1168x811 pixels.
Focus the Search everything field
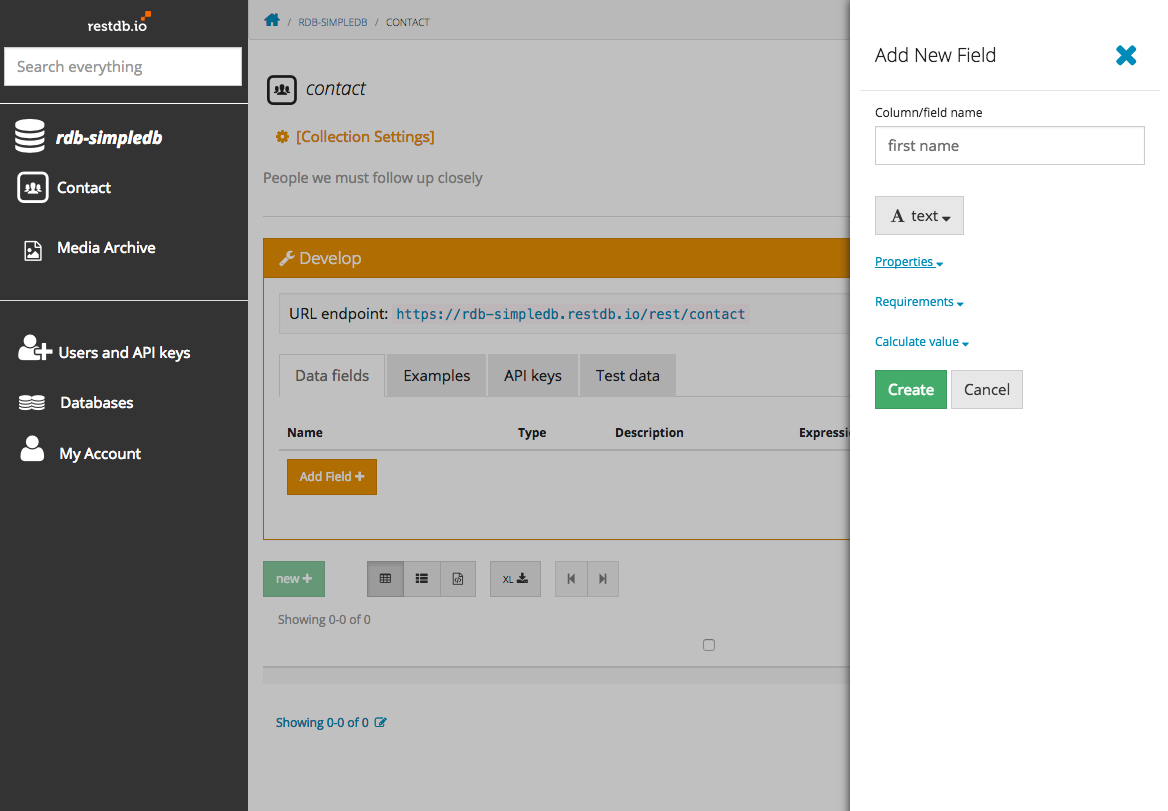pos(123,67)
